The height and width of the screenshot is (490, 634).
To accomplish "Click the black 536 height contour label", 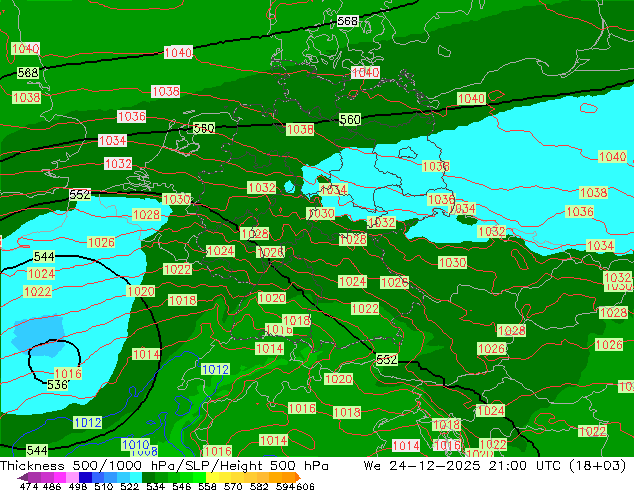I will (x=57, y=384).
